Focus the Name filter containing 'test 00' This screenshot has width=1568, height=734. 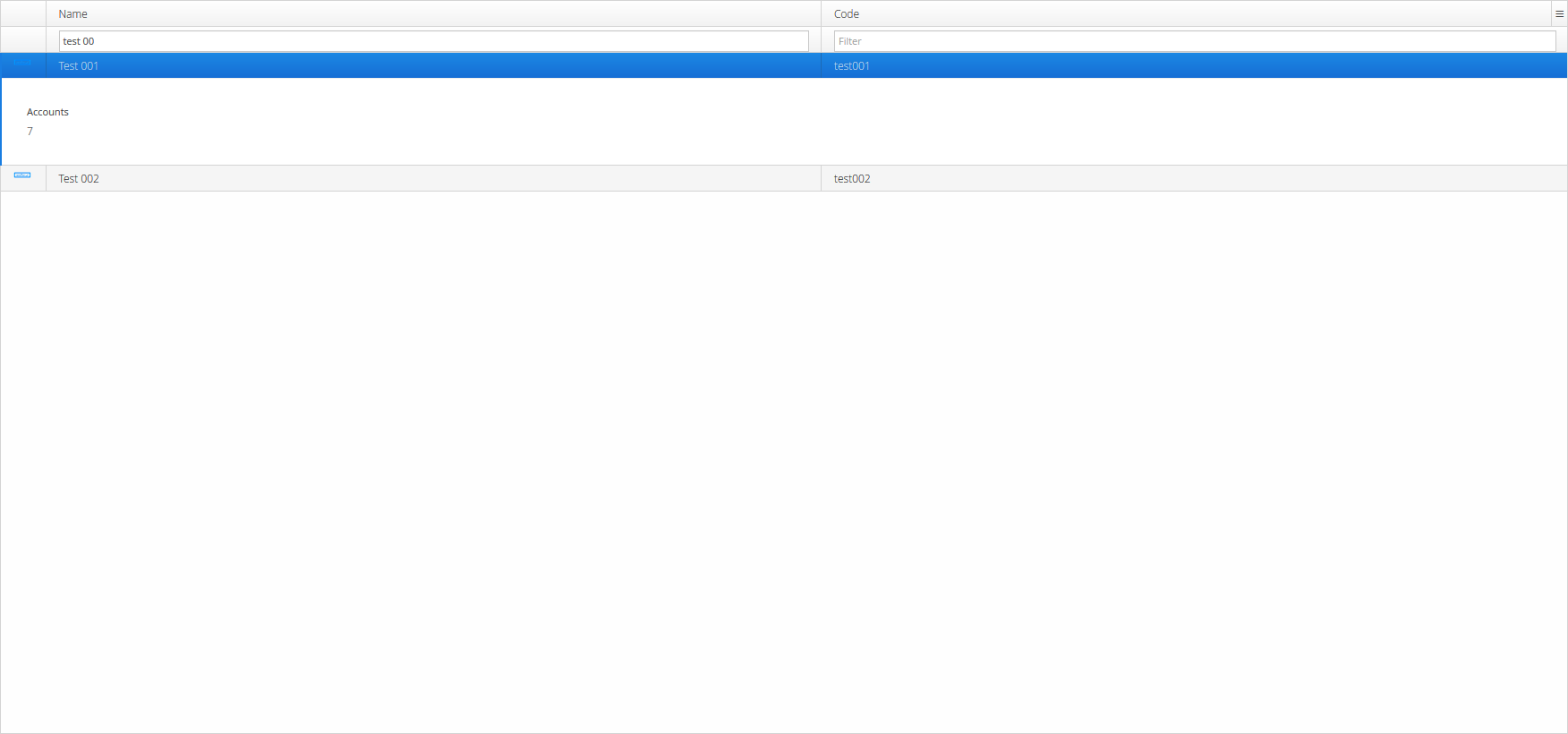(x=433, y=41)
